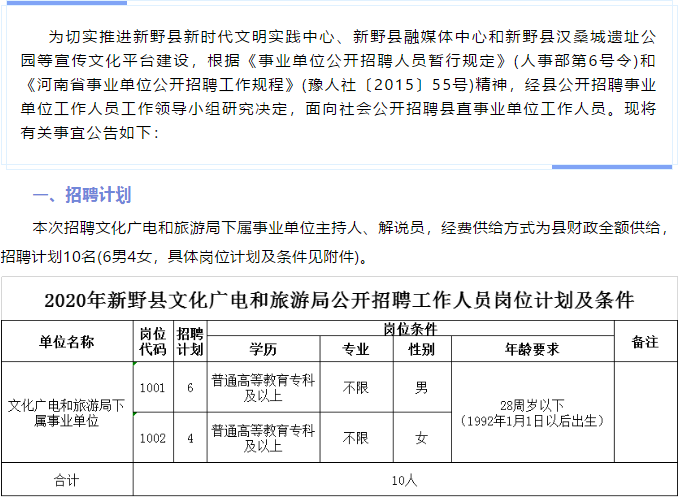680x500 pixels.
Task: Select the gender cell 男
Action: tap(421, 387)
